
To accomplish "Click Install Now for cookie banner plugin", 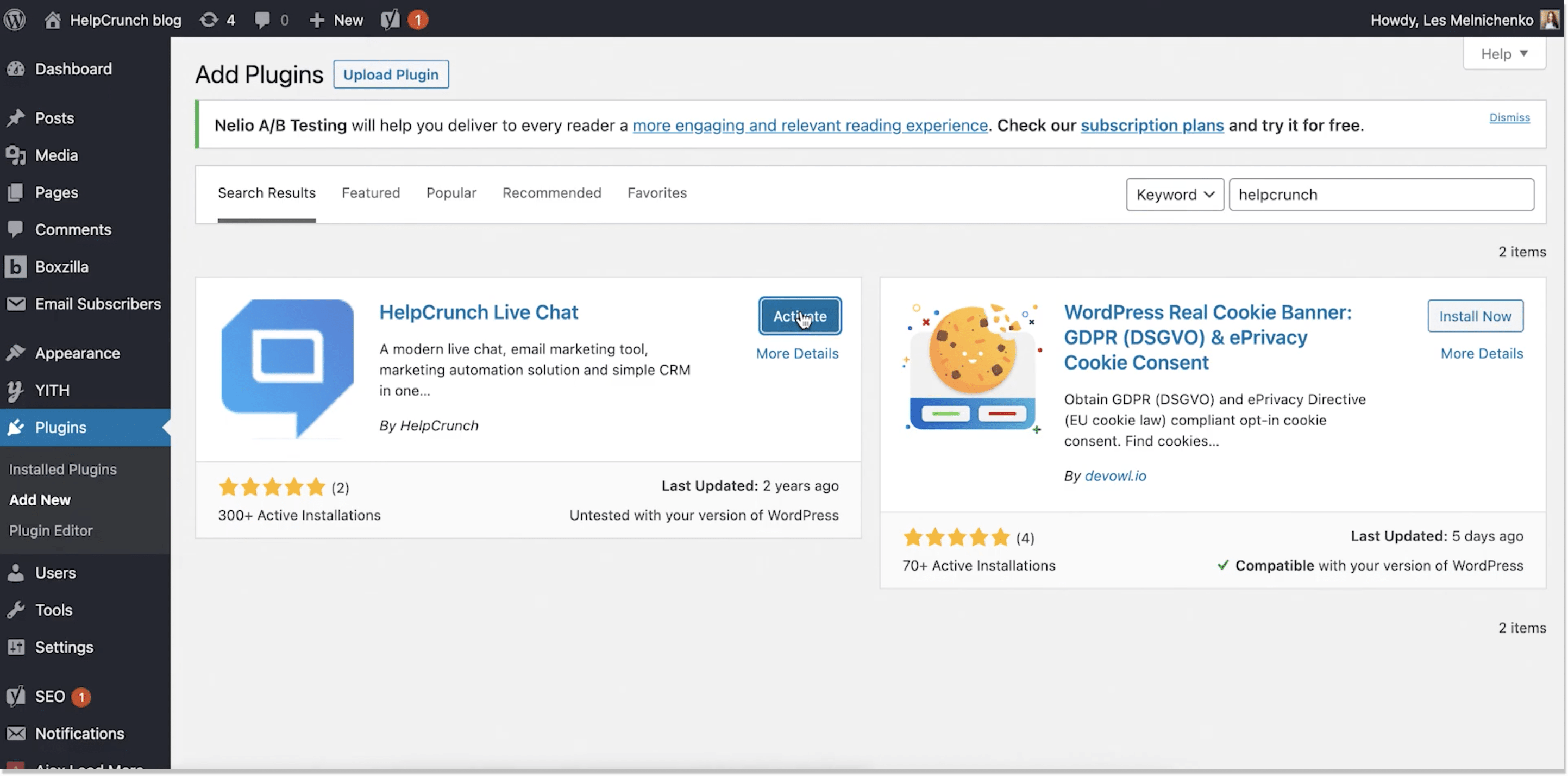I will 1475,316.
